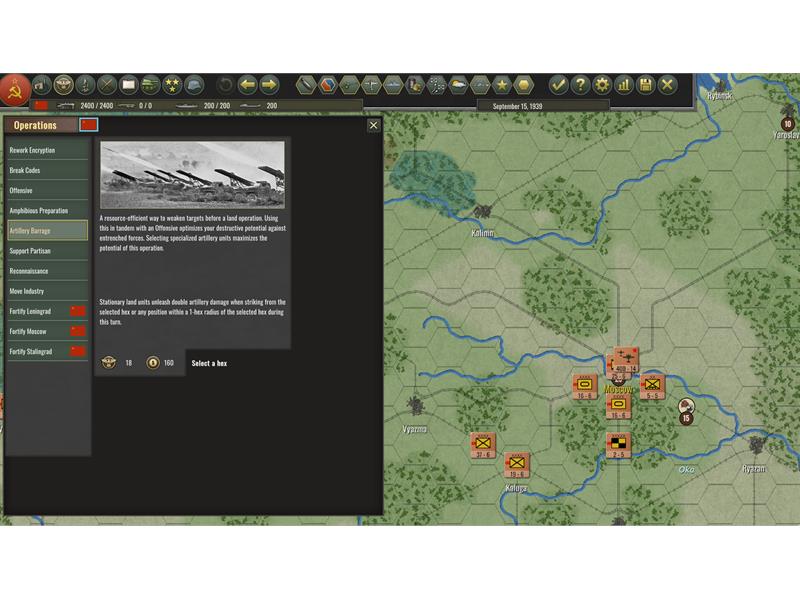
Task: Close the Operations panel
Action: pyautogui.click(x=373, y=125)
